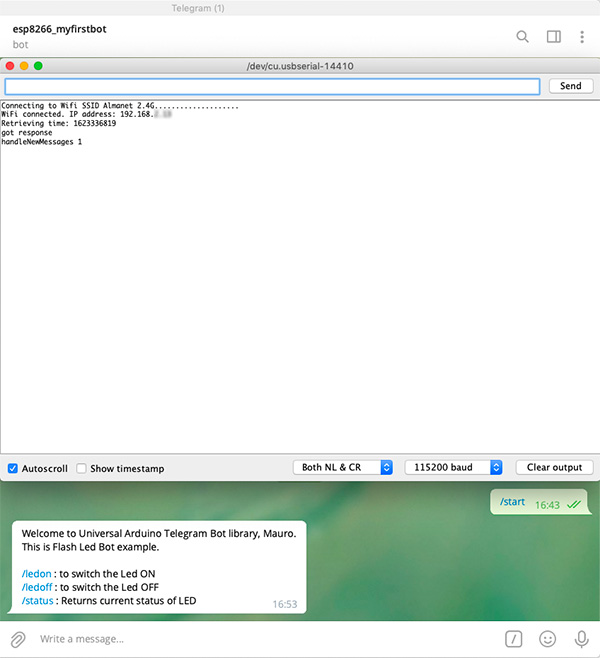Viewport: 600px width, 658px height.
Task: Click the 'Retrieving time: 1623336819' output line
Action: tap(59, 123)
